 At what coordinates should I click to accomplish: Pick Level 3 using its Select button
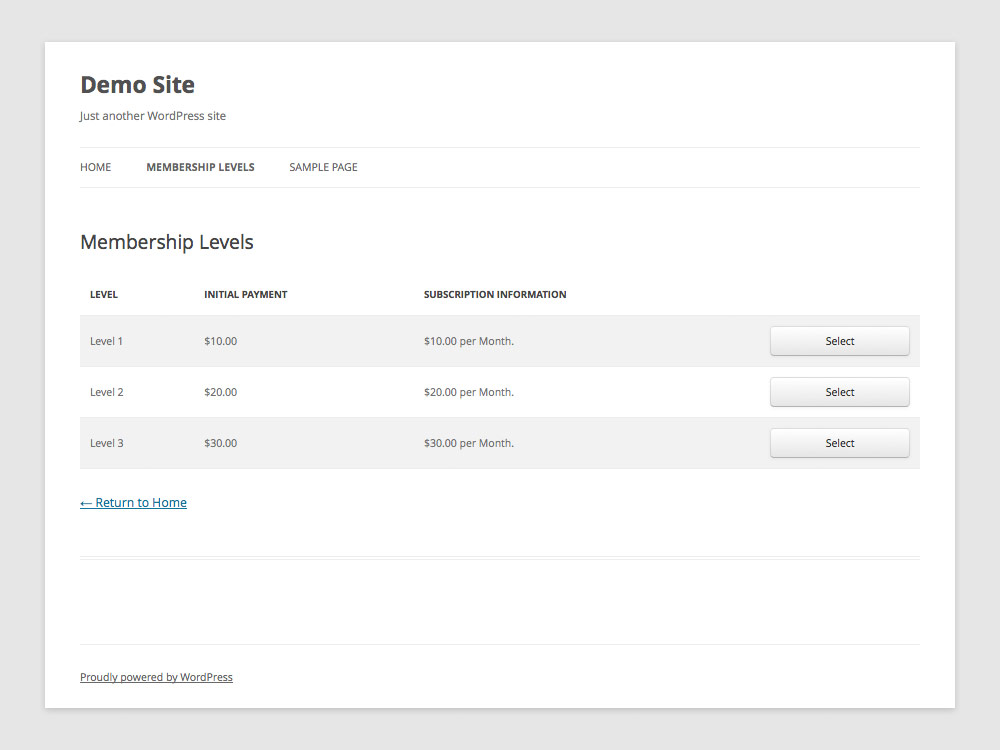[839, 443]
